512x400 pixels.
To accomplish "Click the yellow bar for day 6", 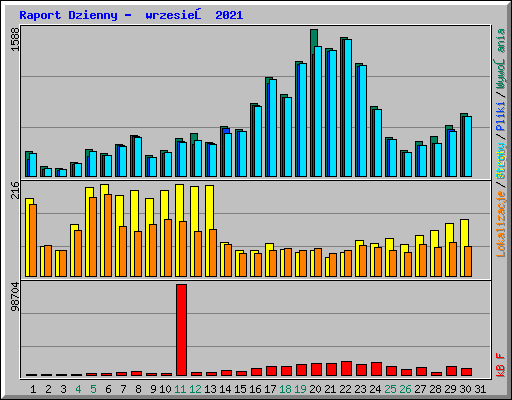I will (x=104, y=230).
